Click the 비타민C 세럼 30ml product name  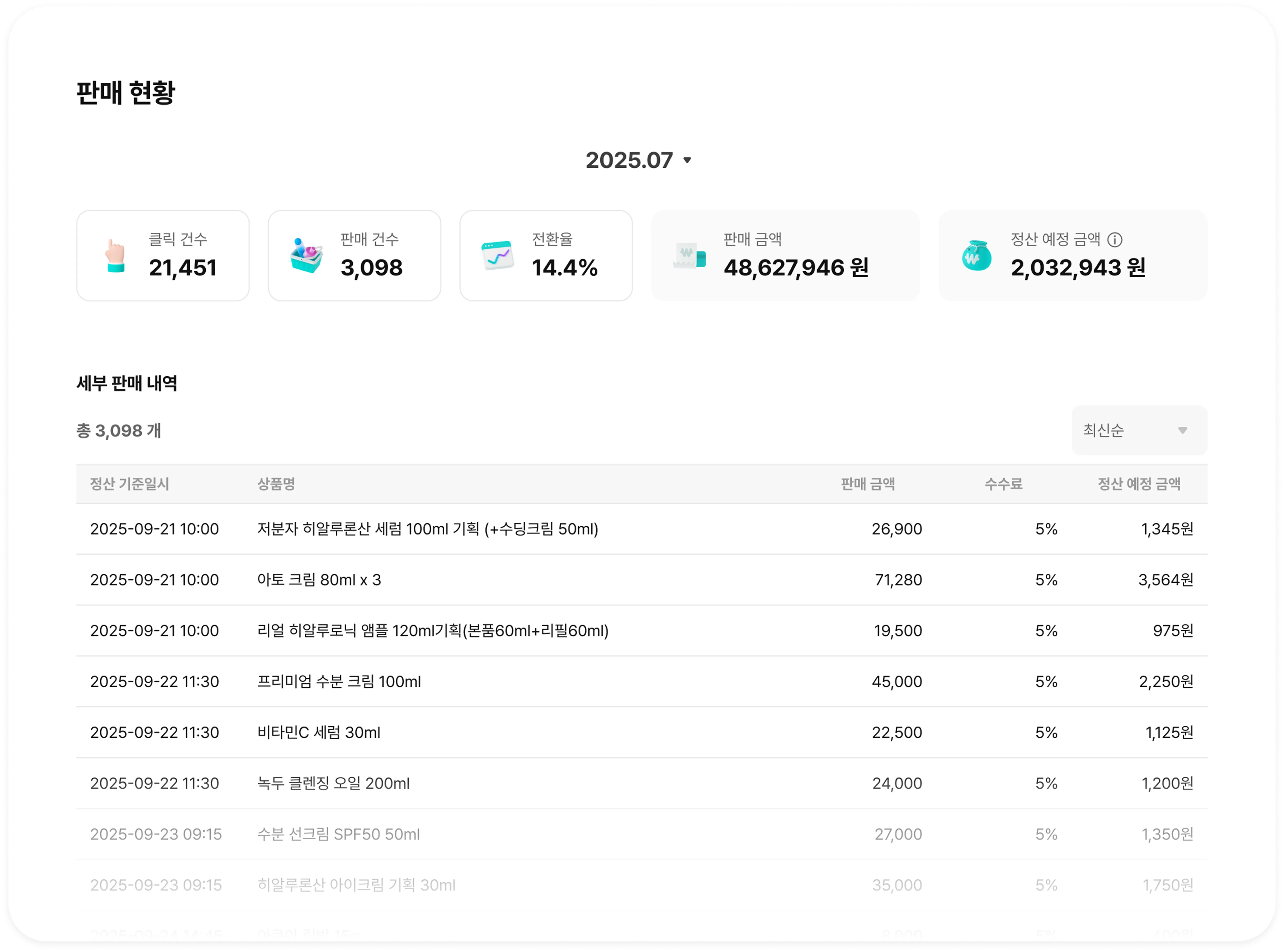(x=319, y=732)
